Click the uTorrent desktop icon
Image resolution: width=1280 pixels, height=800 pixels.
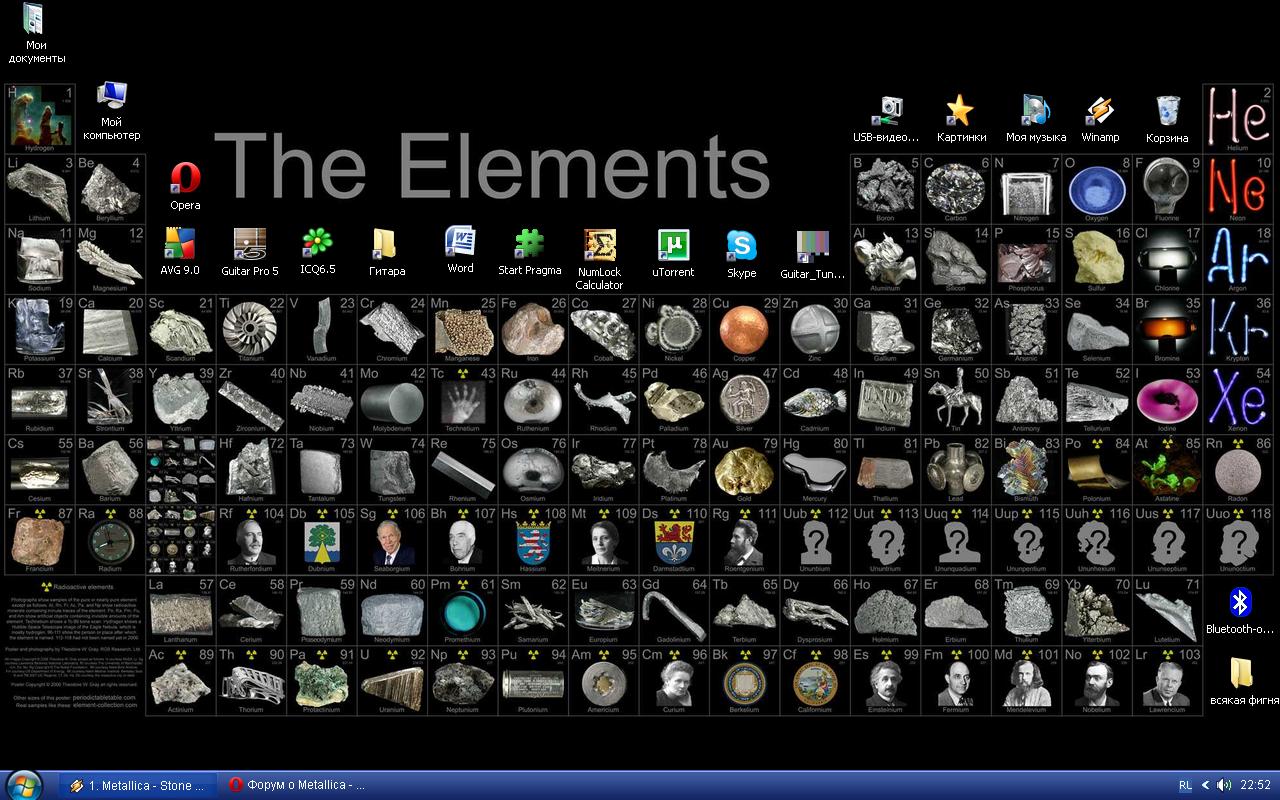pos(673,246)
